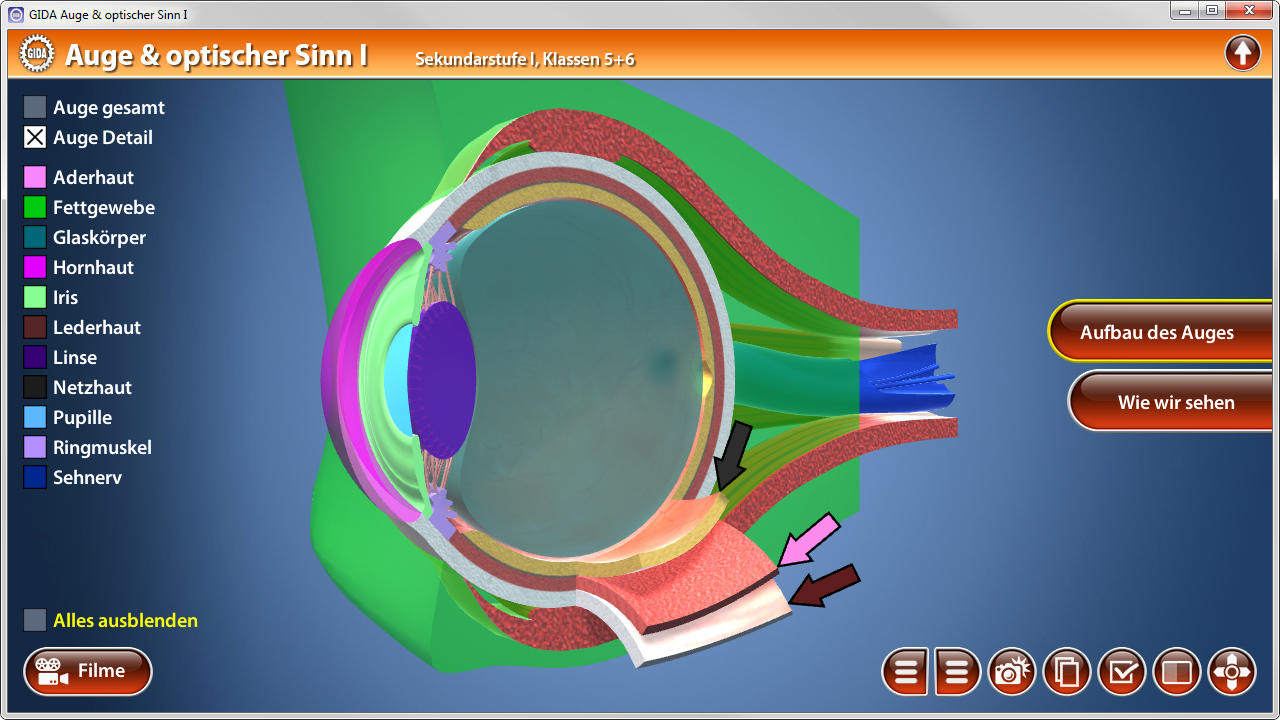Click the green Fettgewebe color swatch
Screen dimensions: 1280x720
click(35, 208)
